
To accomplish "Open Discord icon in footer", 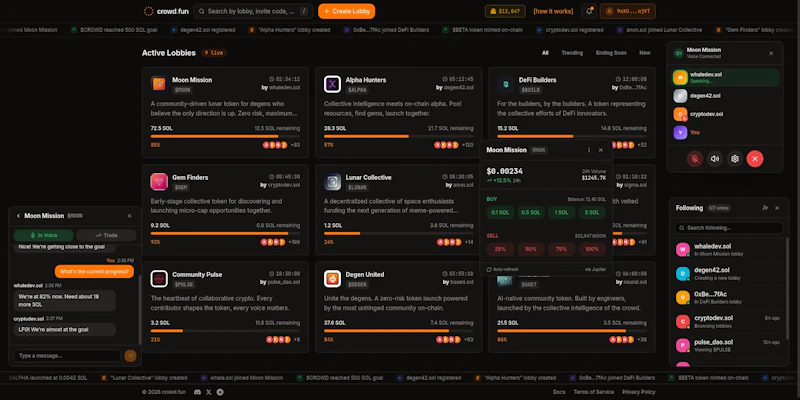I will point(197,392).
